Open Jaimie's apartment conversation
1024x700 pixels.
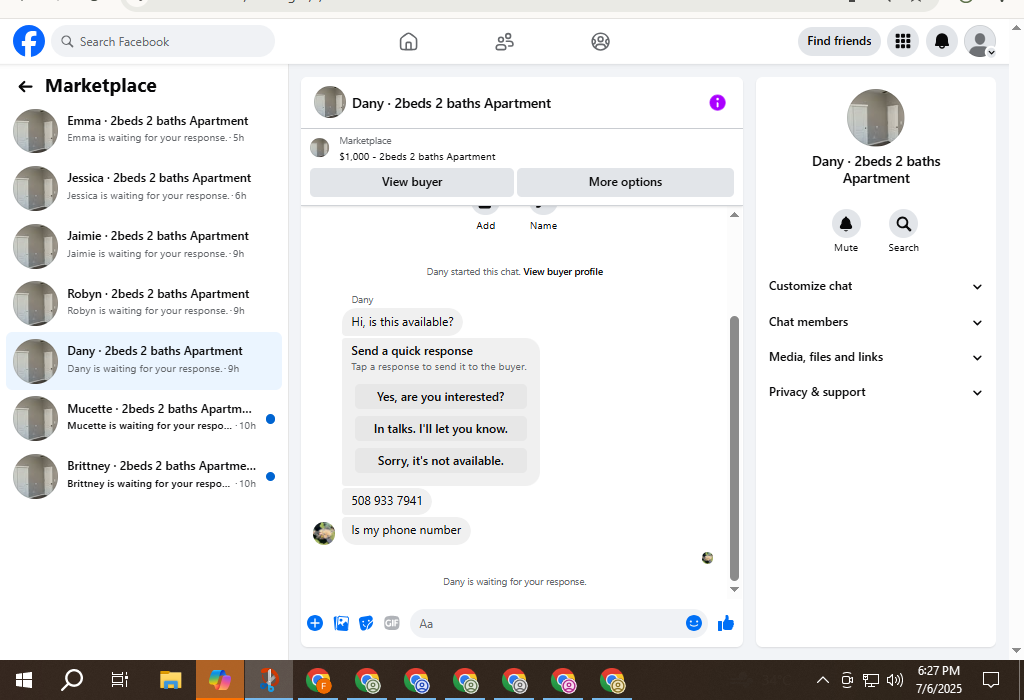144,246
